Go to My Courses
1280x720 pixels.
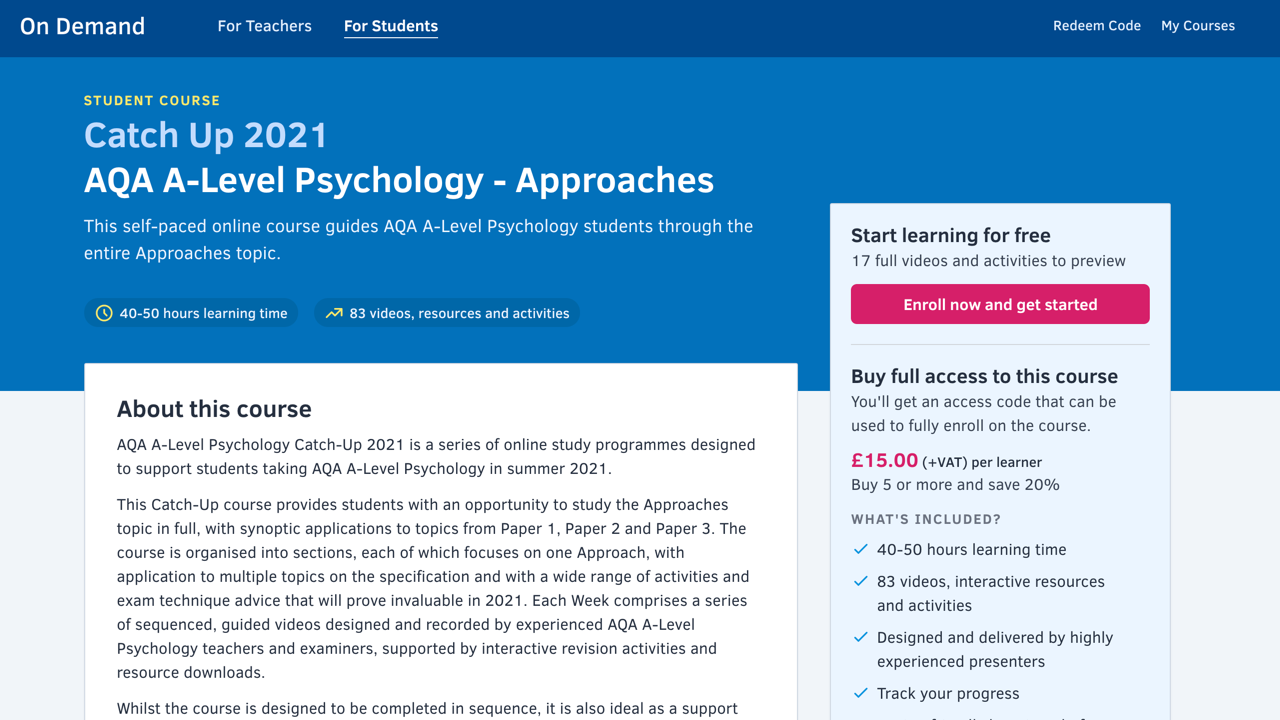1197,26
